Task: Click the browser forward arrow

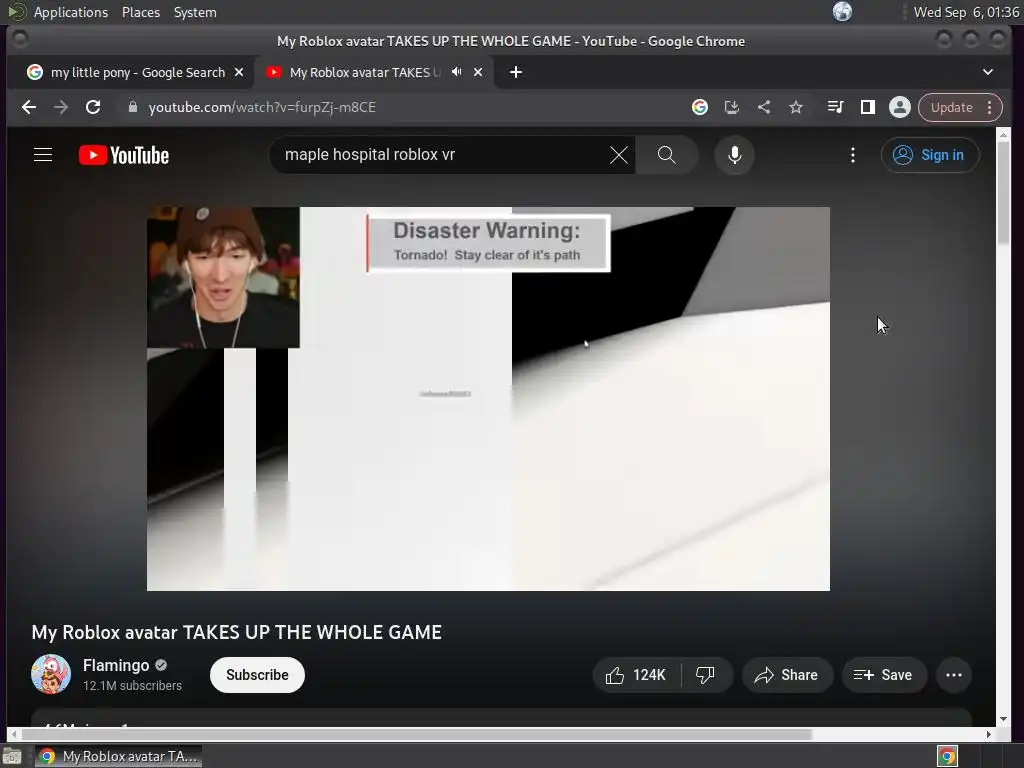Action: click(x=61, y=107)
